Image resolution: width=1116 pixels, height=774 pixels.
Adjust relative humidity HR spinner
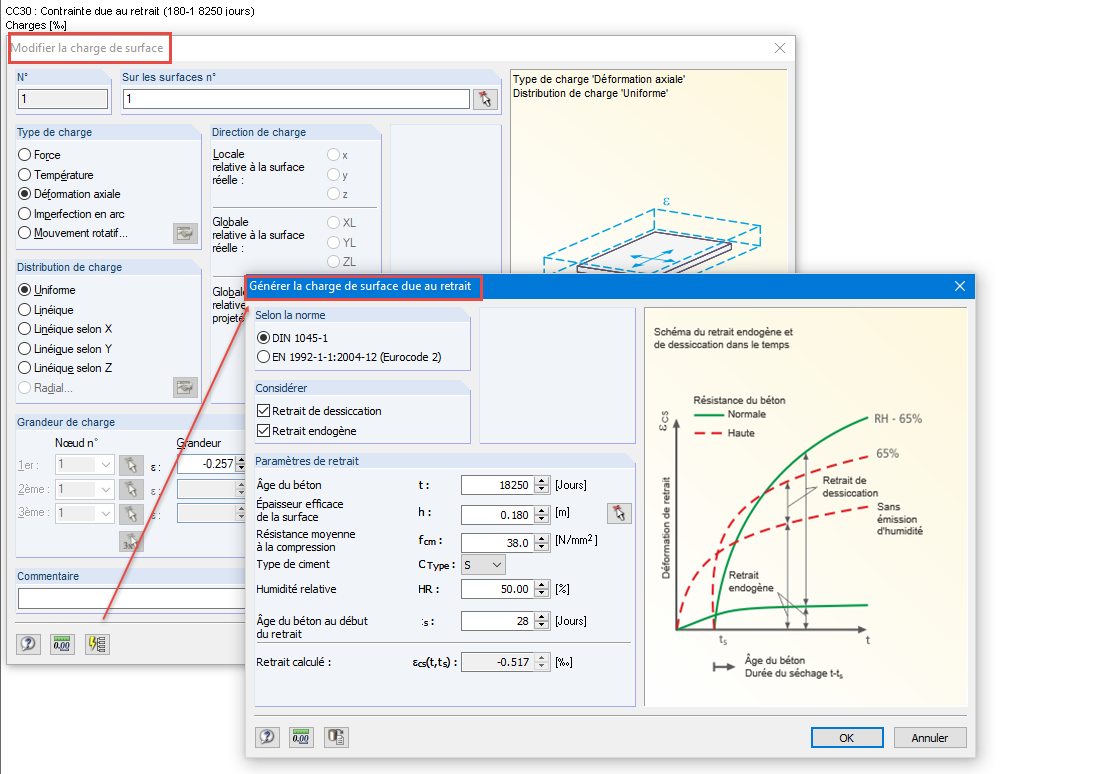click(x=542, y=589)
